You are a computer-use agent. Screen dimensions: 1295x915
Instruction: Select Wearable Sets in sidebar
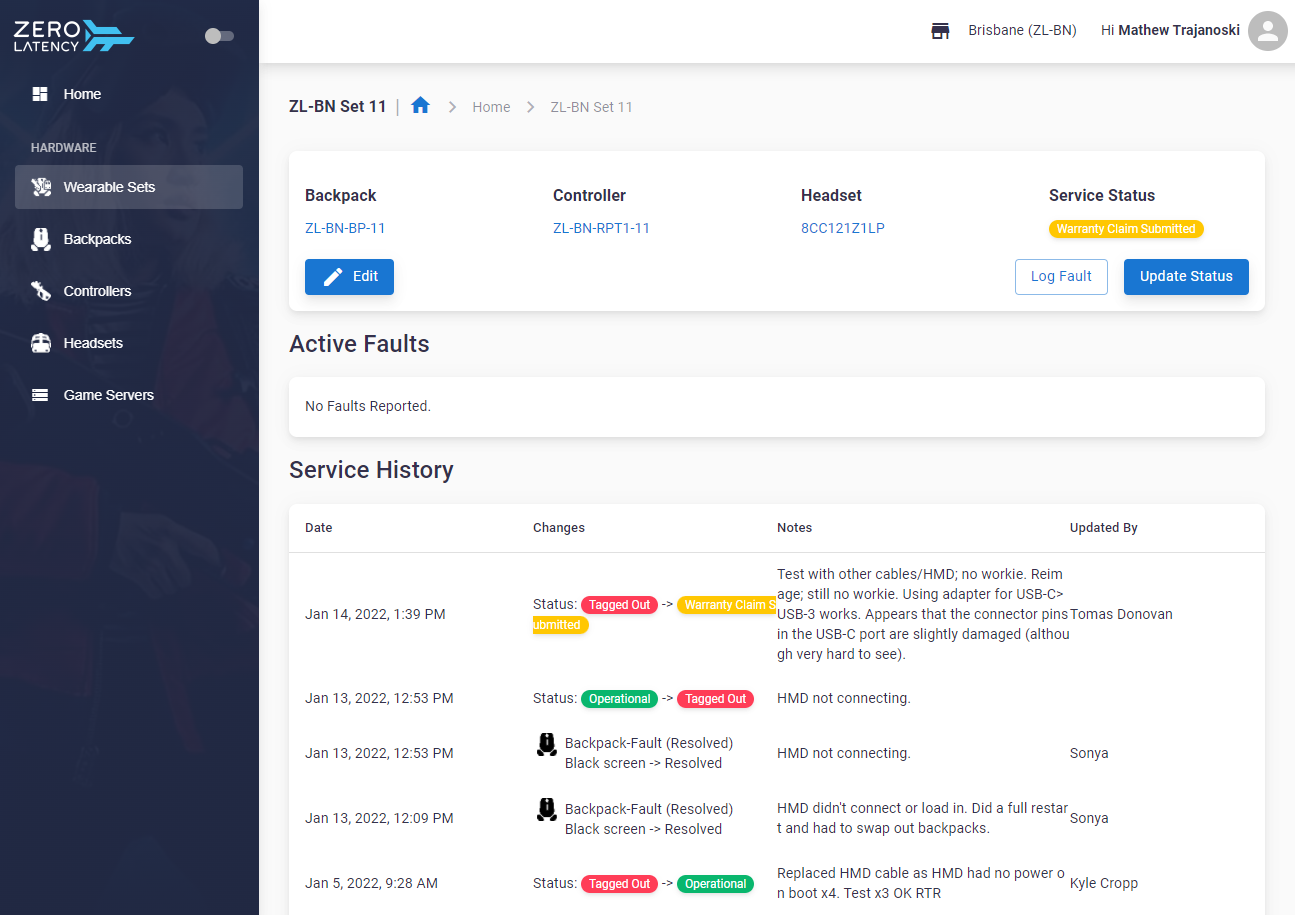[x=129, y=187]
